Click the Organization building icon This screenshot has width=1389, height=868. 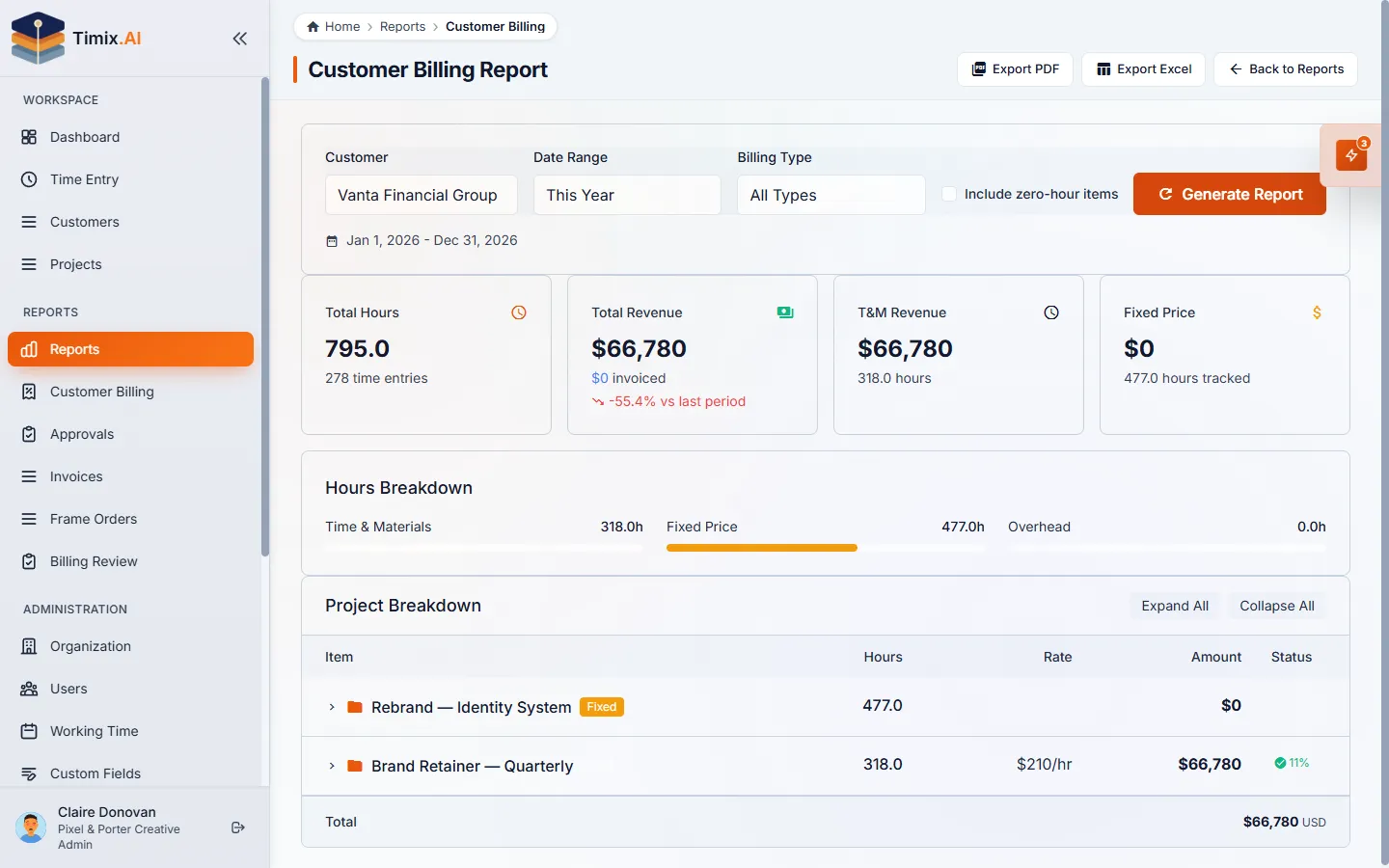(x=29, y=646)
